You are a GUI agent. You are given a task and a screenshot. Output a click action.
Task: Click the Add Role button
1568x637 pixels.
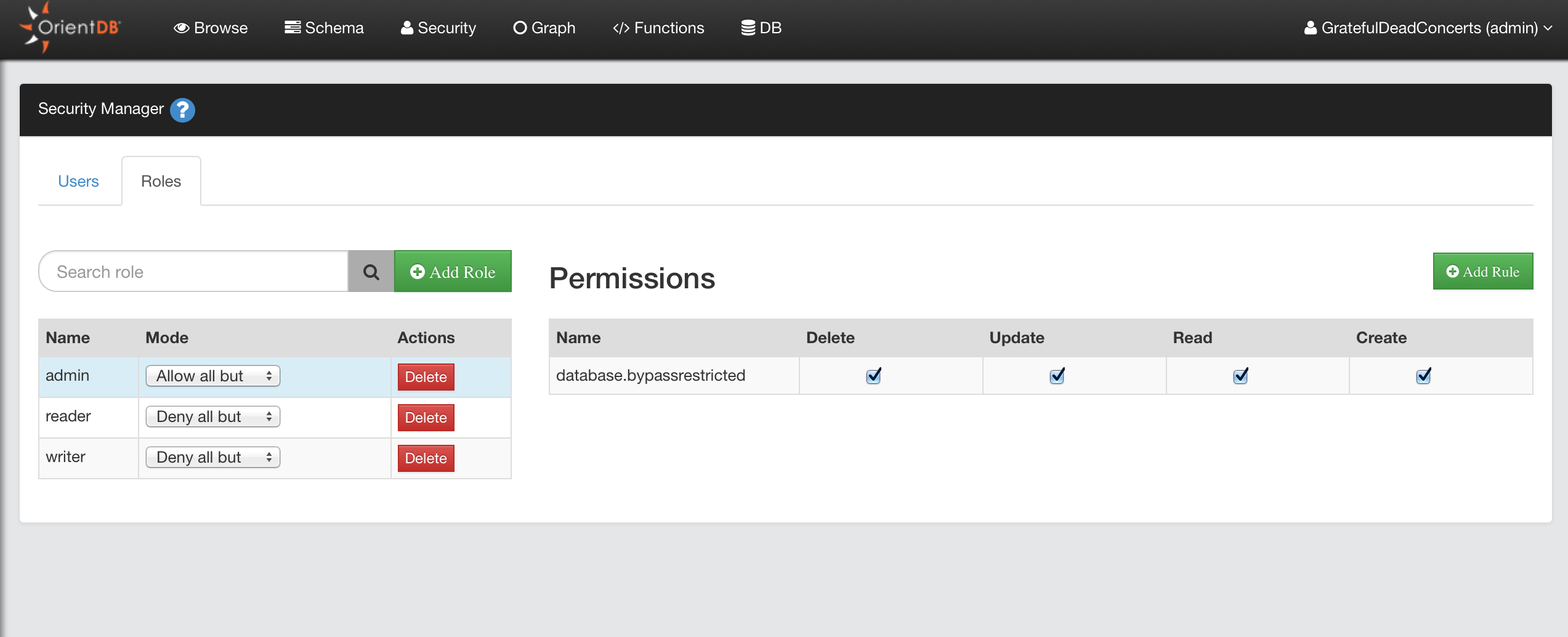[453, 272]
